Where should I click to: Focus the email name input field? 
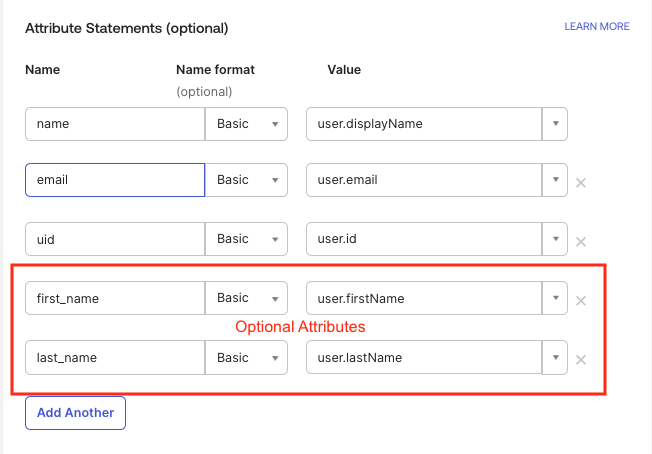coord(114,181)
